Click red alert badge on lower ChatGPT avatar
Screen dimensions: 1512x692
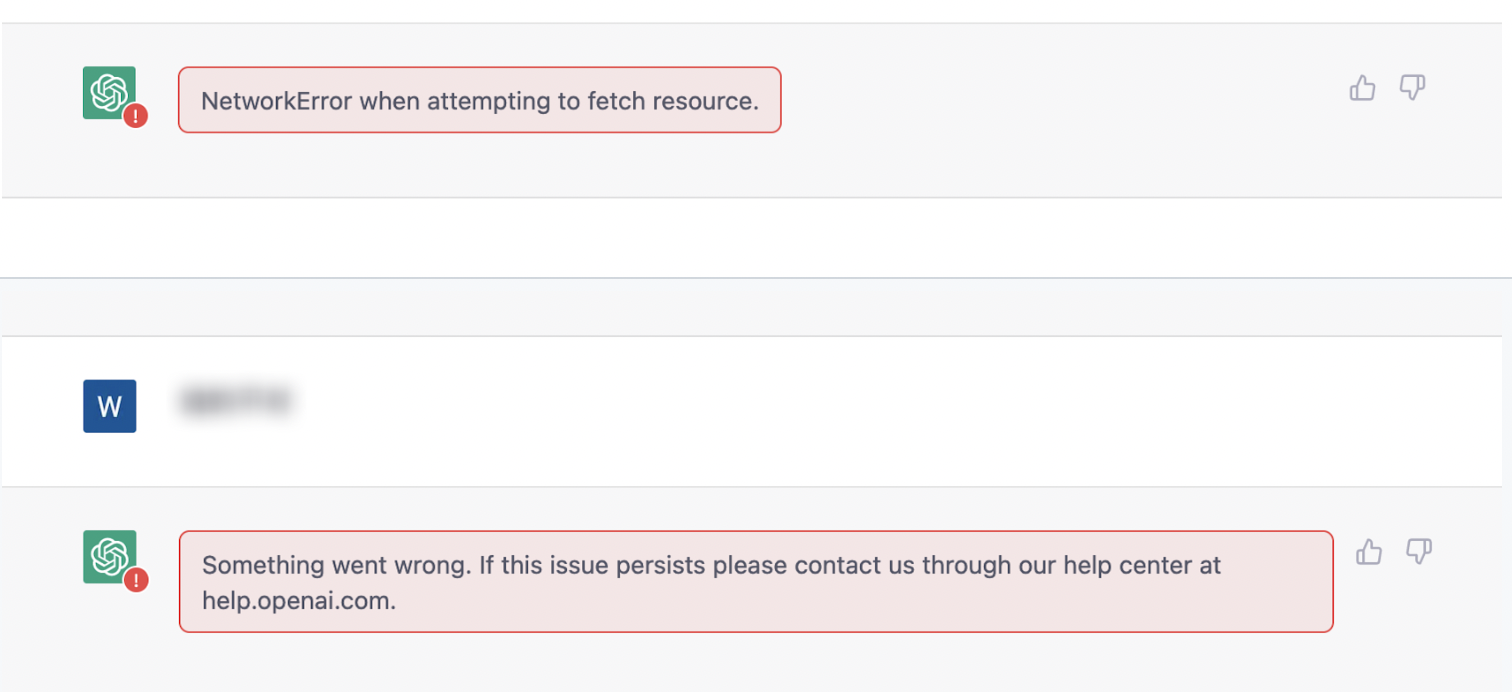point(136,580)
